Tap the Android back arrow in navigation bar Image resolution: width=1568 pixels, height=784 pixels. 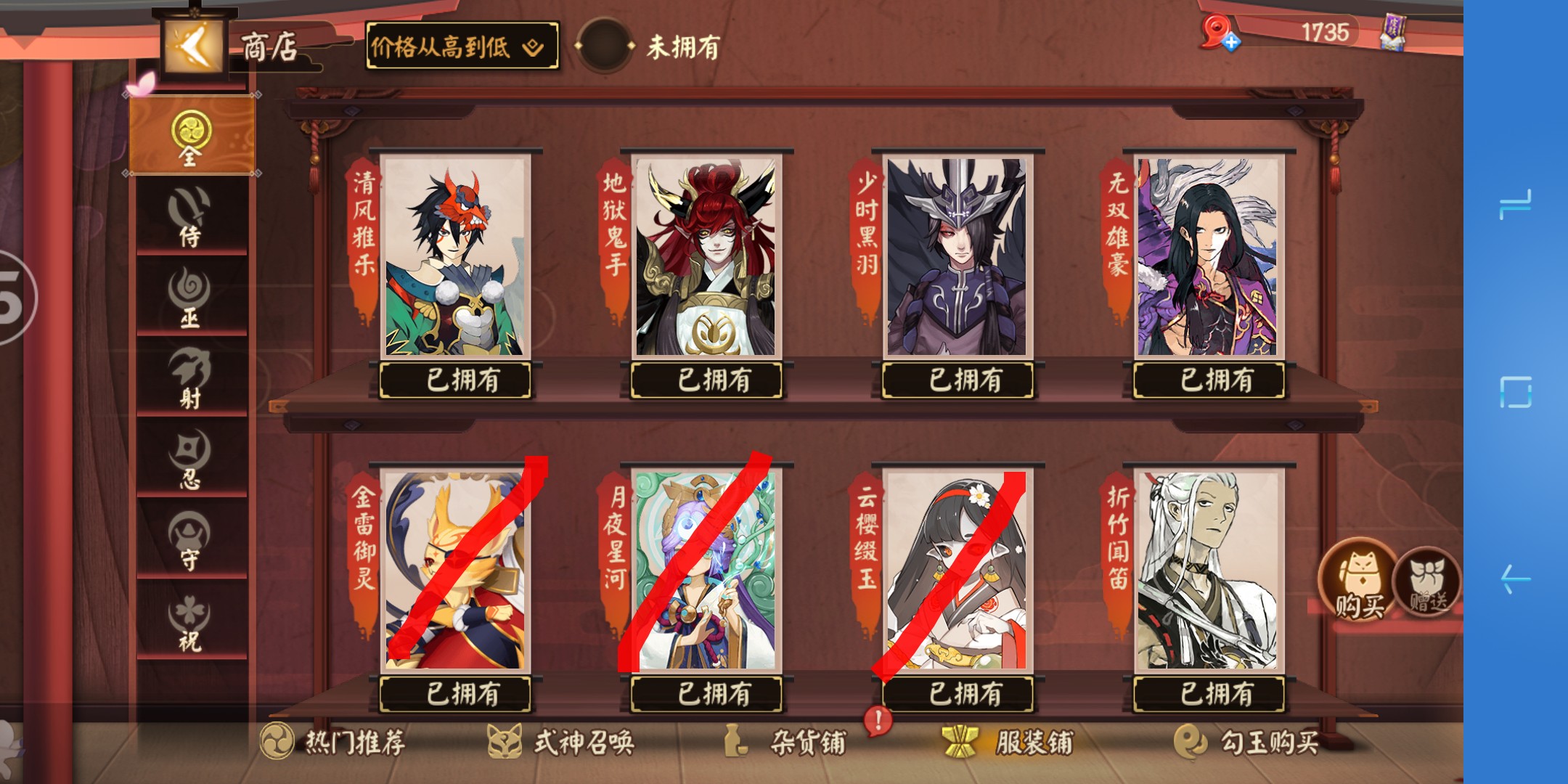click(1516, 579)
